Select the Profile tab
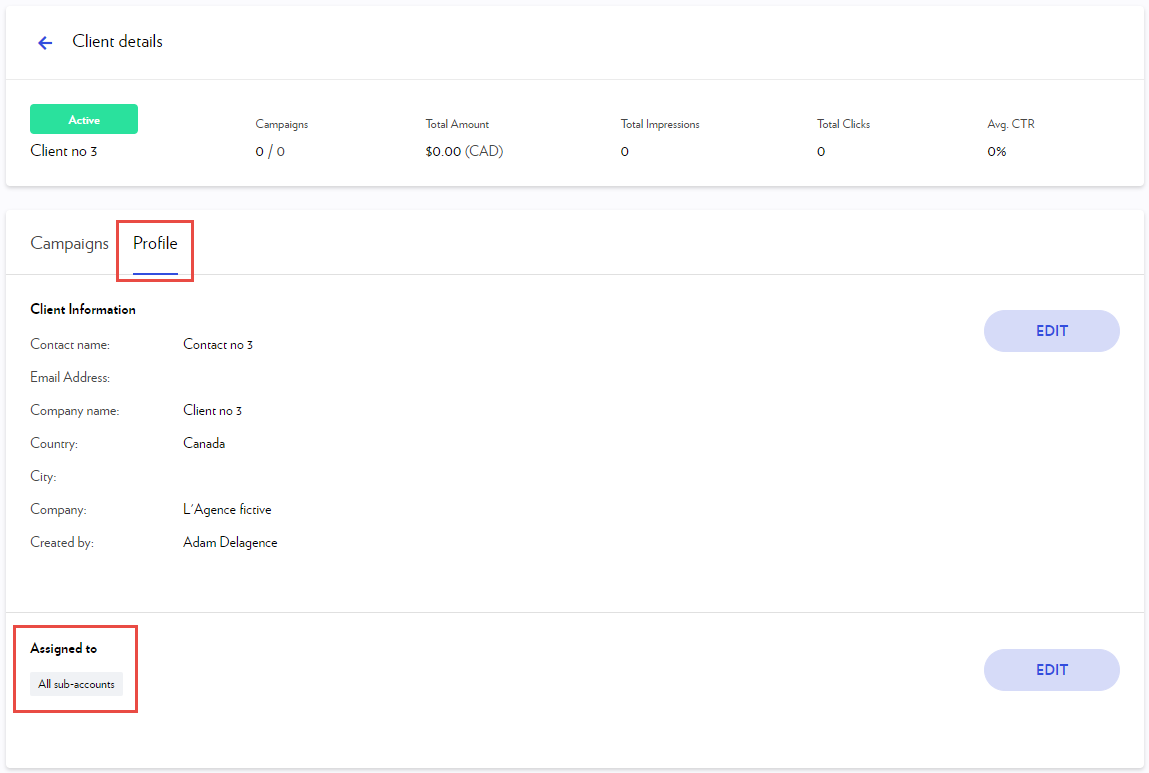The image size is (1149, 773). [155, 244]
